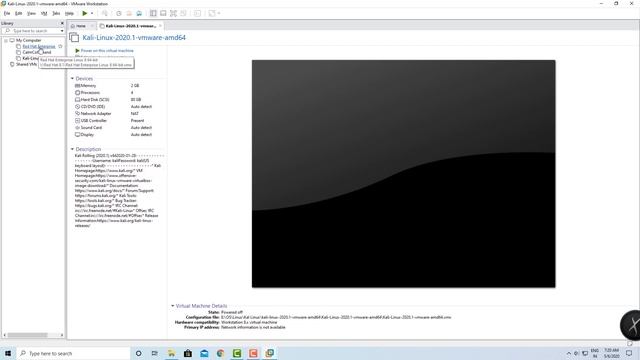Open the File menu
The width and height of the screenshot is (640, 360).
point(7,13)
